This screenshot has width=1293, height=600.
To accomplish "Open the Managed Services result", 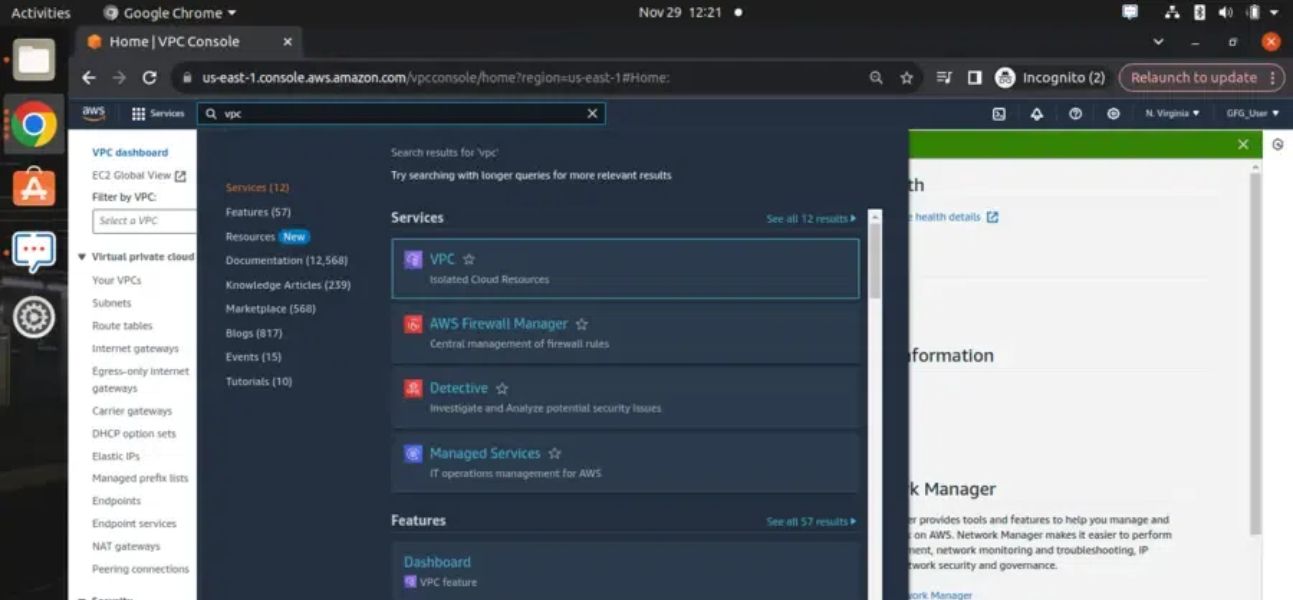I will 484,454.
